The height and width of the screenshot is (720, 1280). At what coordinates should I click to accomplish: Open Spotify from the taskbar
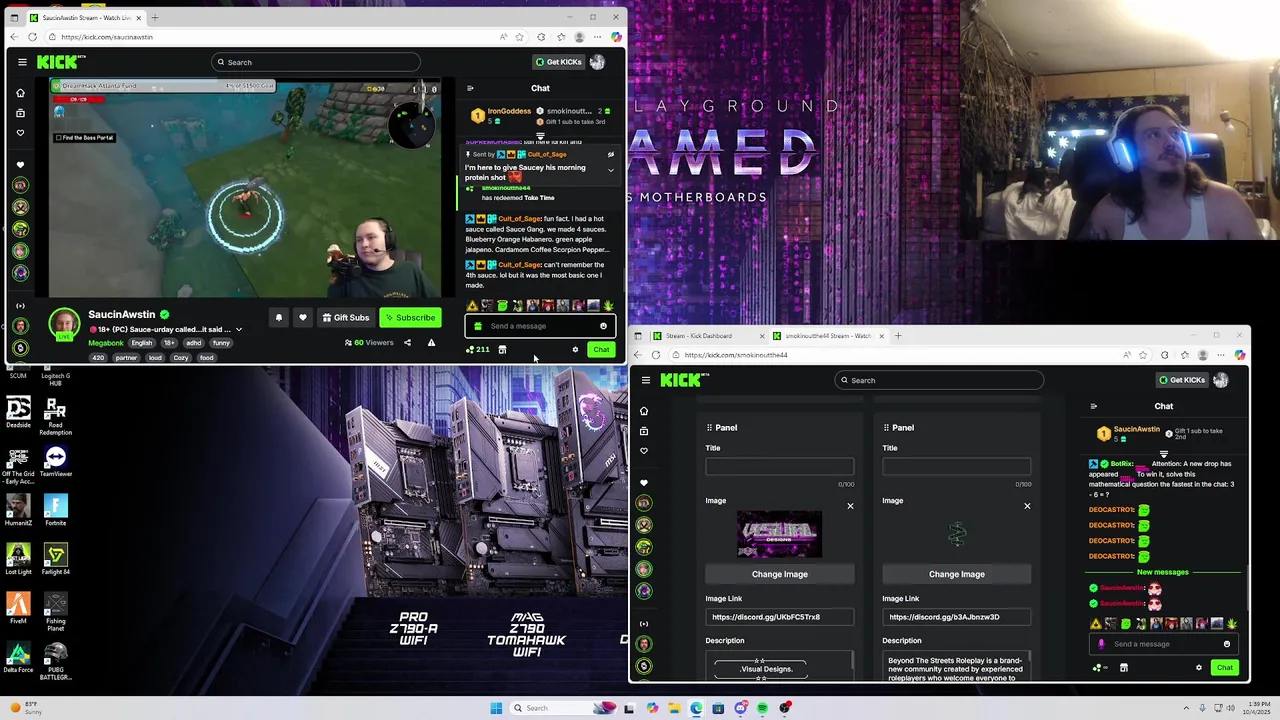763,708
